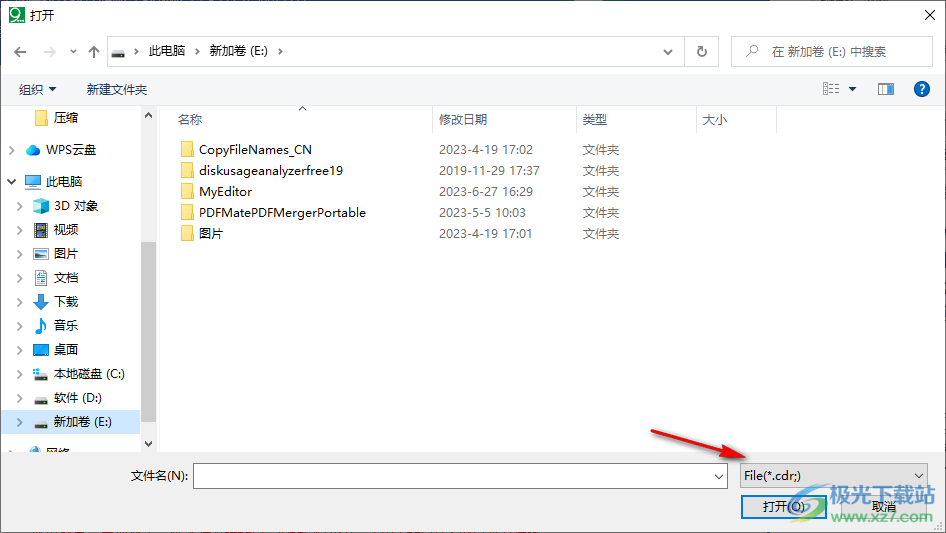This screenshot has height=533, width=946.
Task: Open help with the question mark icon
Action: pos(922,89)
